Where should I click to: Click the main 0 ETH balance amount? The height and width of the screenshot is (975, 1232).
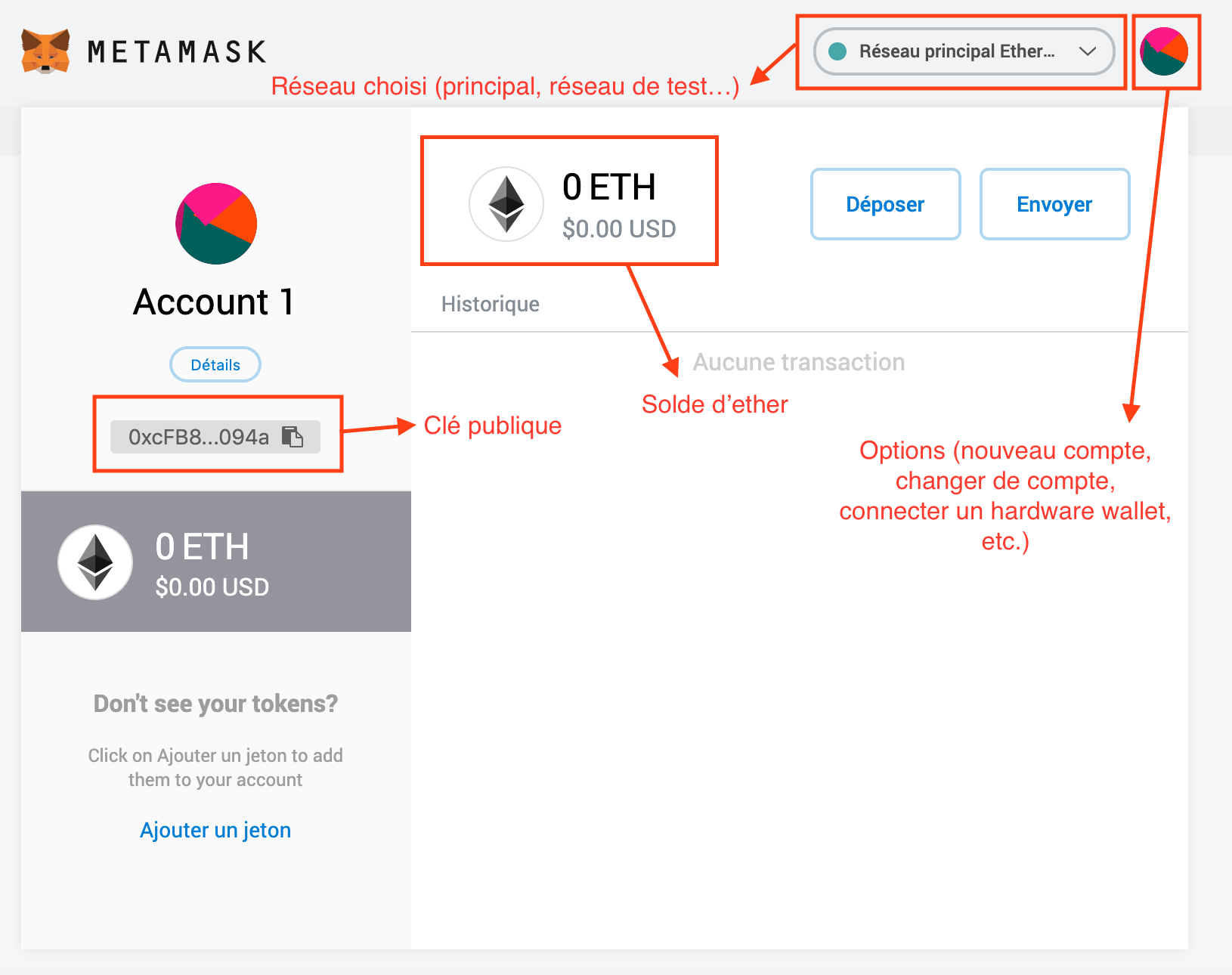[x=609, y=187]
